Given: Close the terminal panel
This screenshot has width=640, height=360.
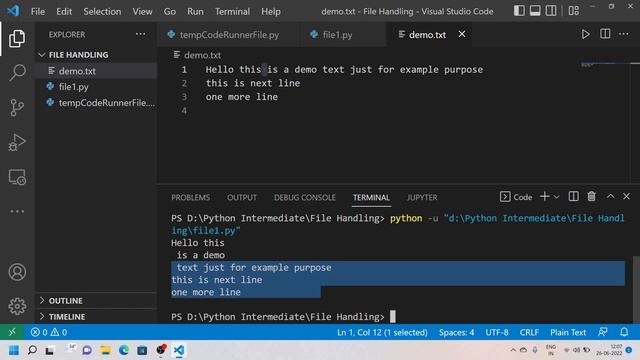Looking at the screenshot, I should (x=627, y=197).
